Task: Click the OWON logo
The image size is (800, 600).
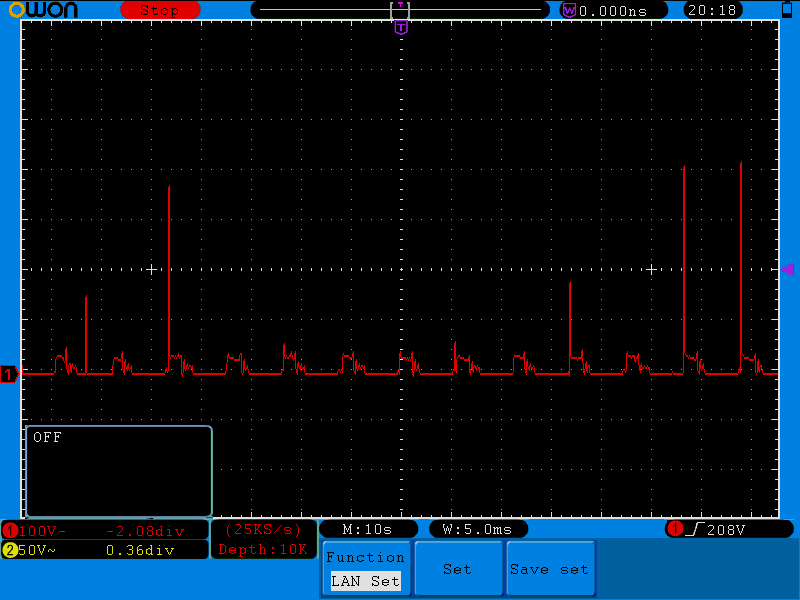Action: [43, 10]
